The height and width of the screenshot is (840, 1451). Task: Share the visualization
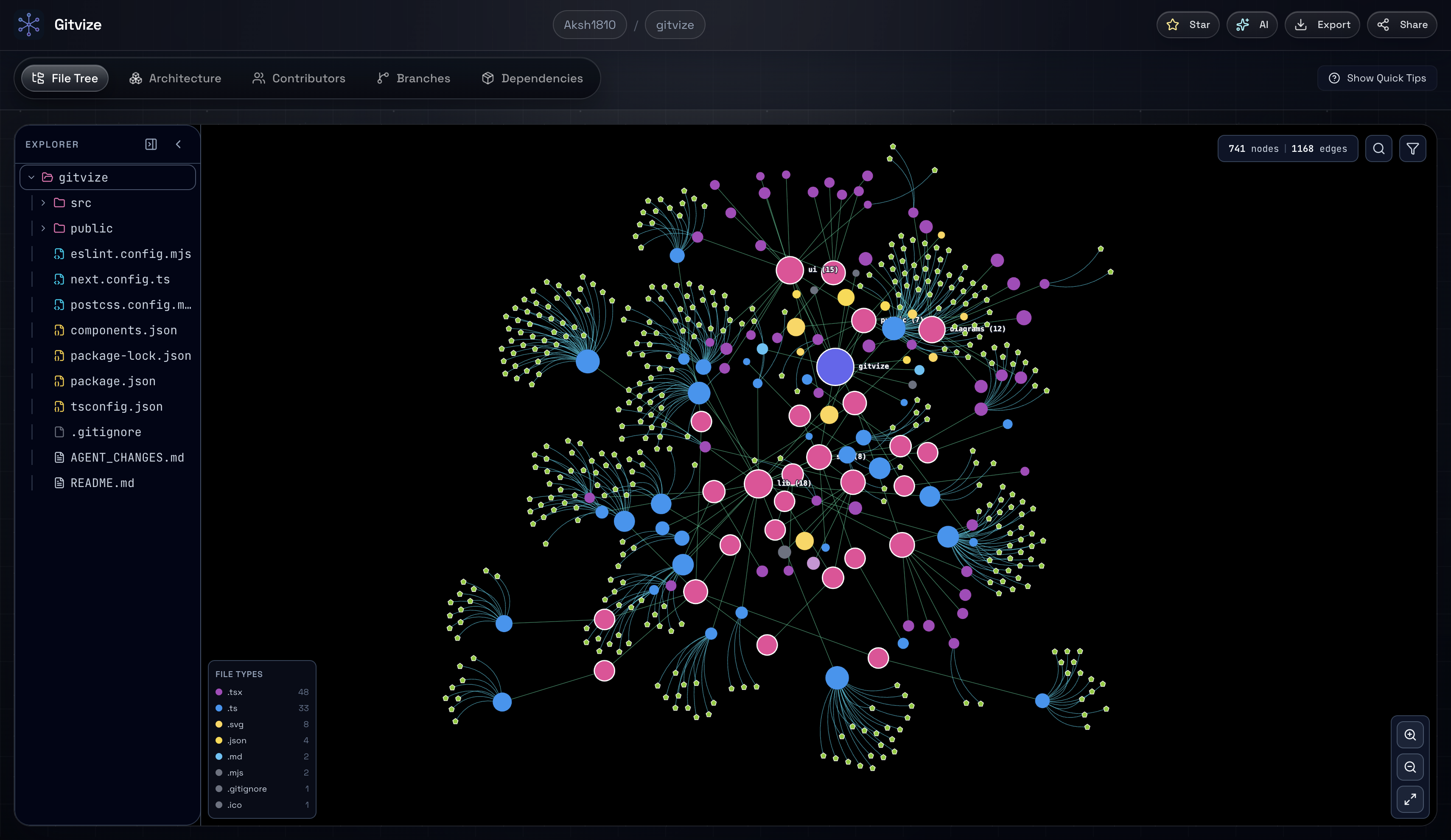click(1401, 25)
